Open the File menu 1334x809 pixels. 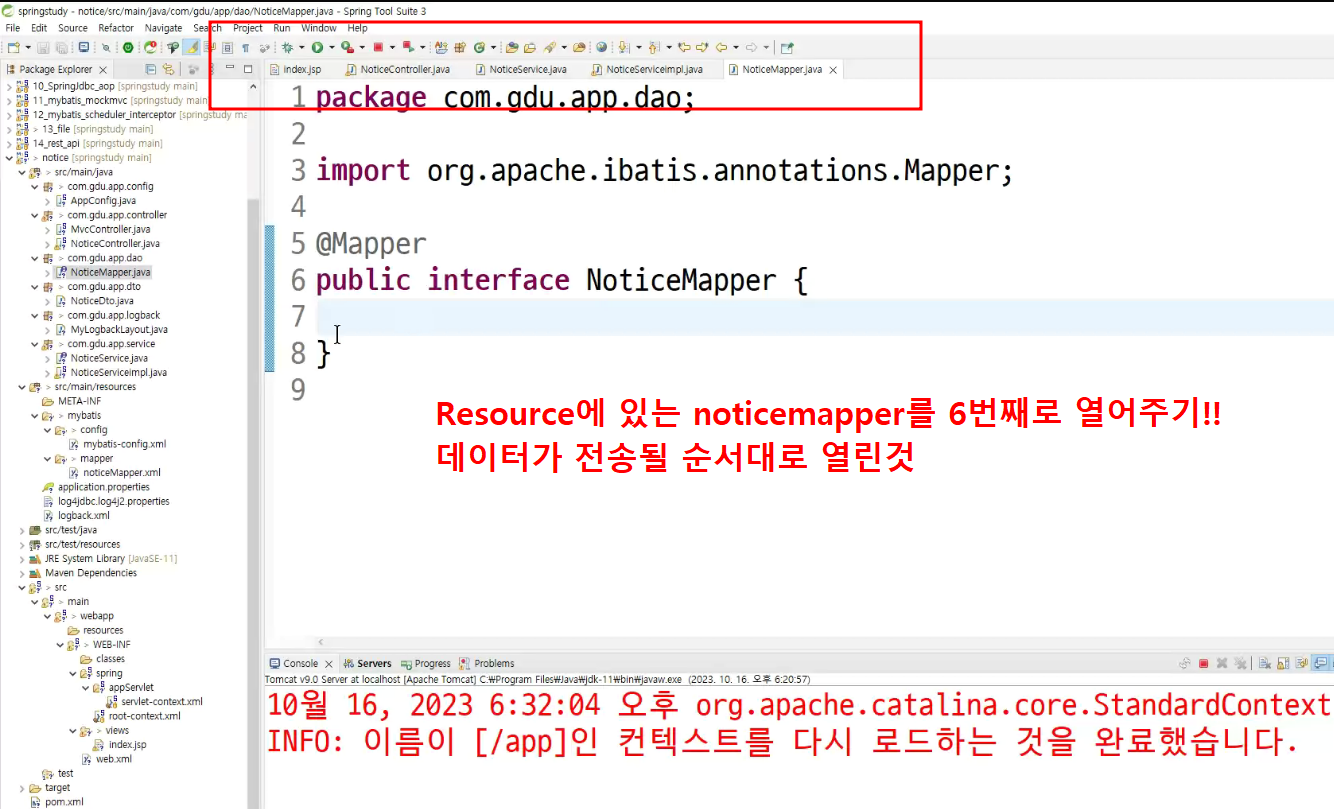click(13, 28)
